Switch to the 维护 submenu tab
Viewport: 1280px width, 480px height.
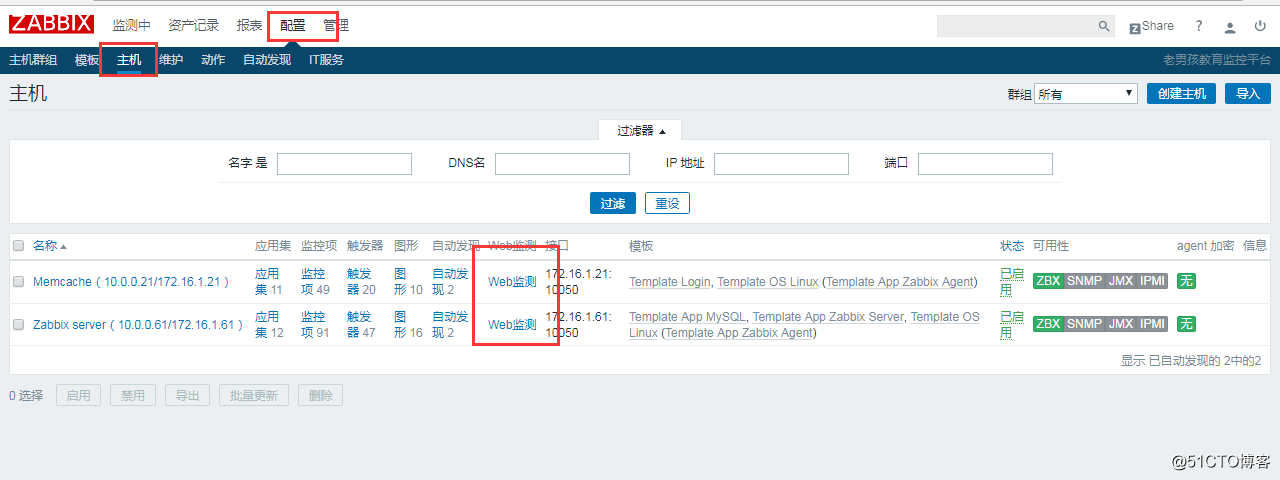(x=171, y=60)
